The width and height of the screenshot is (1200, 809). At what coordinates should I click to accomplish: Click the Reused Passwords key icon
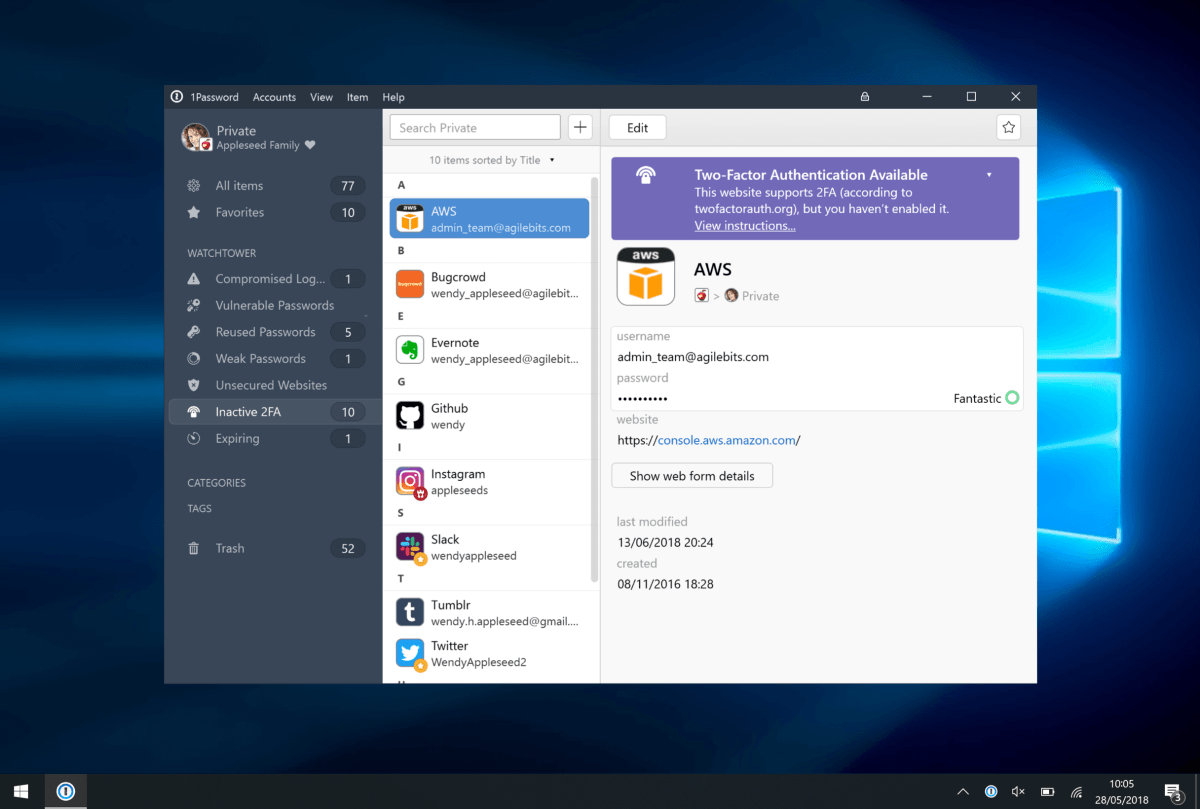[194, 332]
